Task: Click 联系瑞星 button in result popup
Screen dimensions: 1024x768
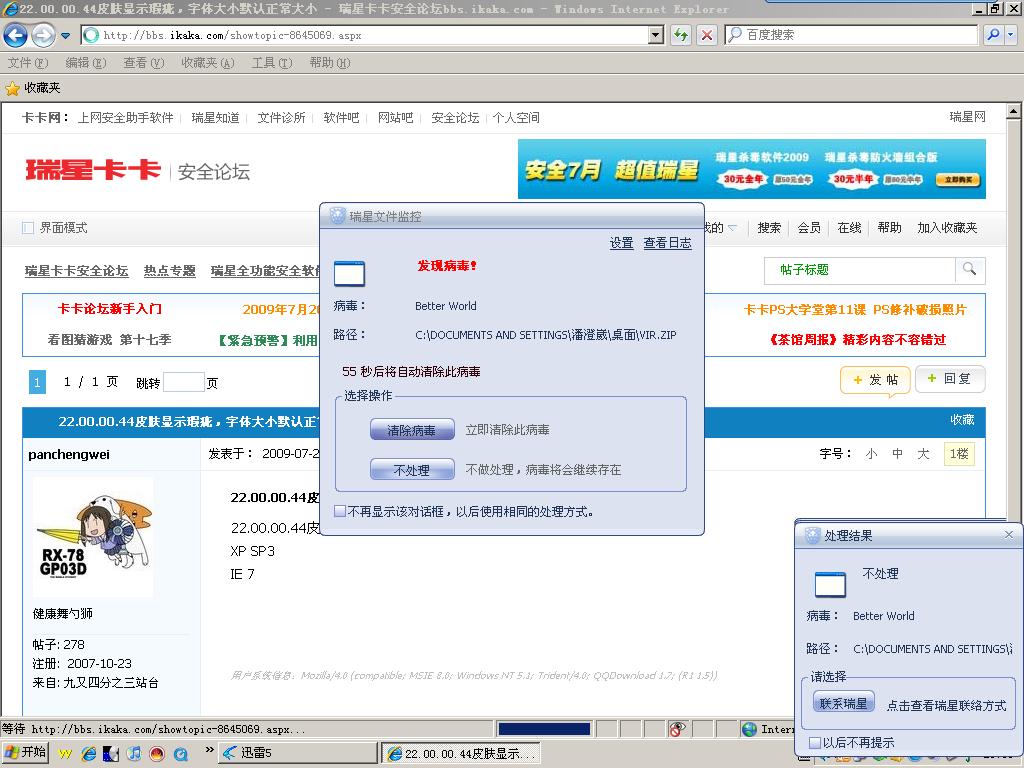Action: (843, 703)
